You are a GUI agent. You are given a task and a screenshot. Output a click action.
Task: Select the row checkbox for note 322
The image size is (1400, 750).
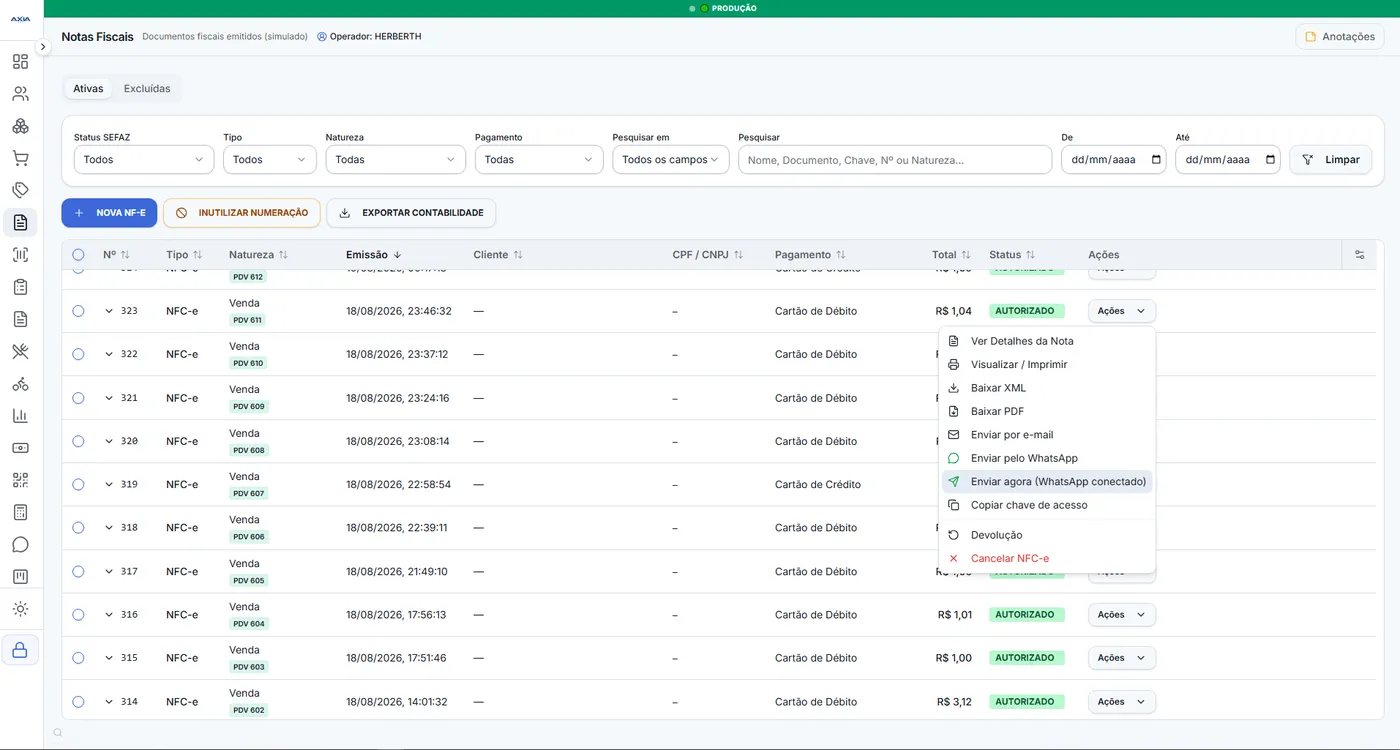(78, 354)
